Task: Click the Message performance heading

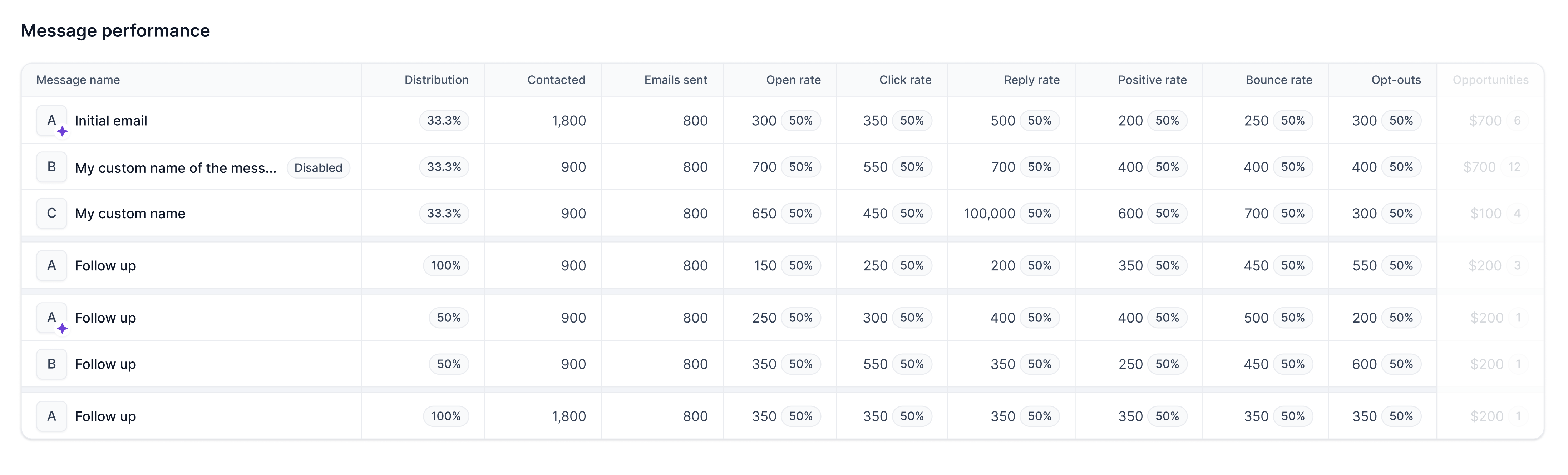Action: point(115,30)
